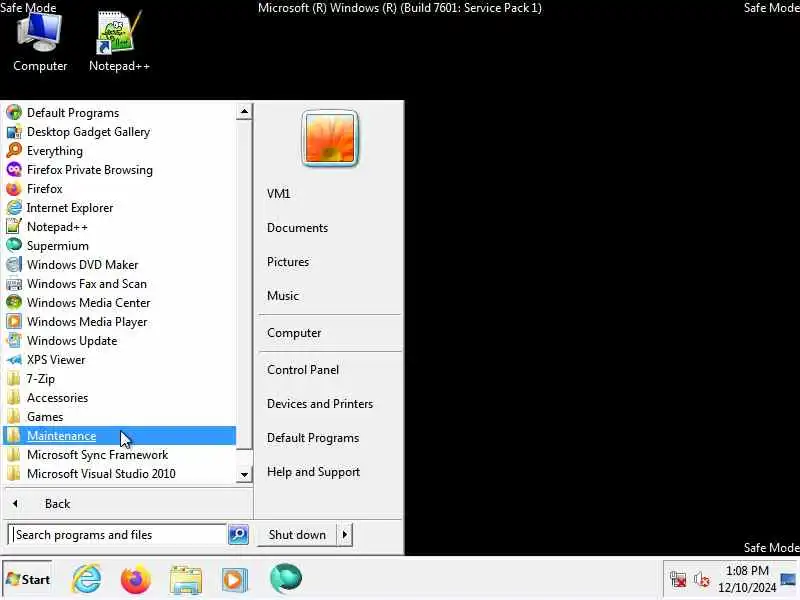Click the Search programs and files box
Viewport: 800px width, 600px height.
[x=117, y=534]
